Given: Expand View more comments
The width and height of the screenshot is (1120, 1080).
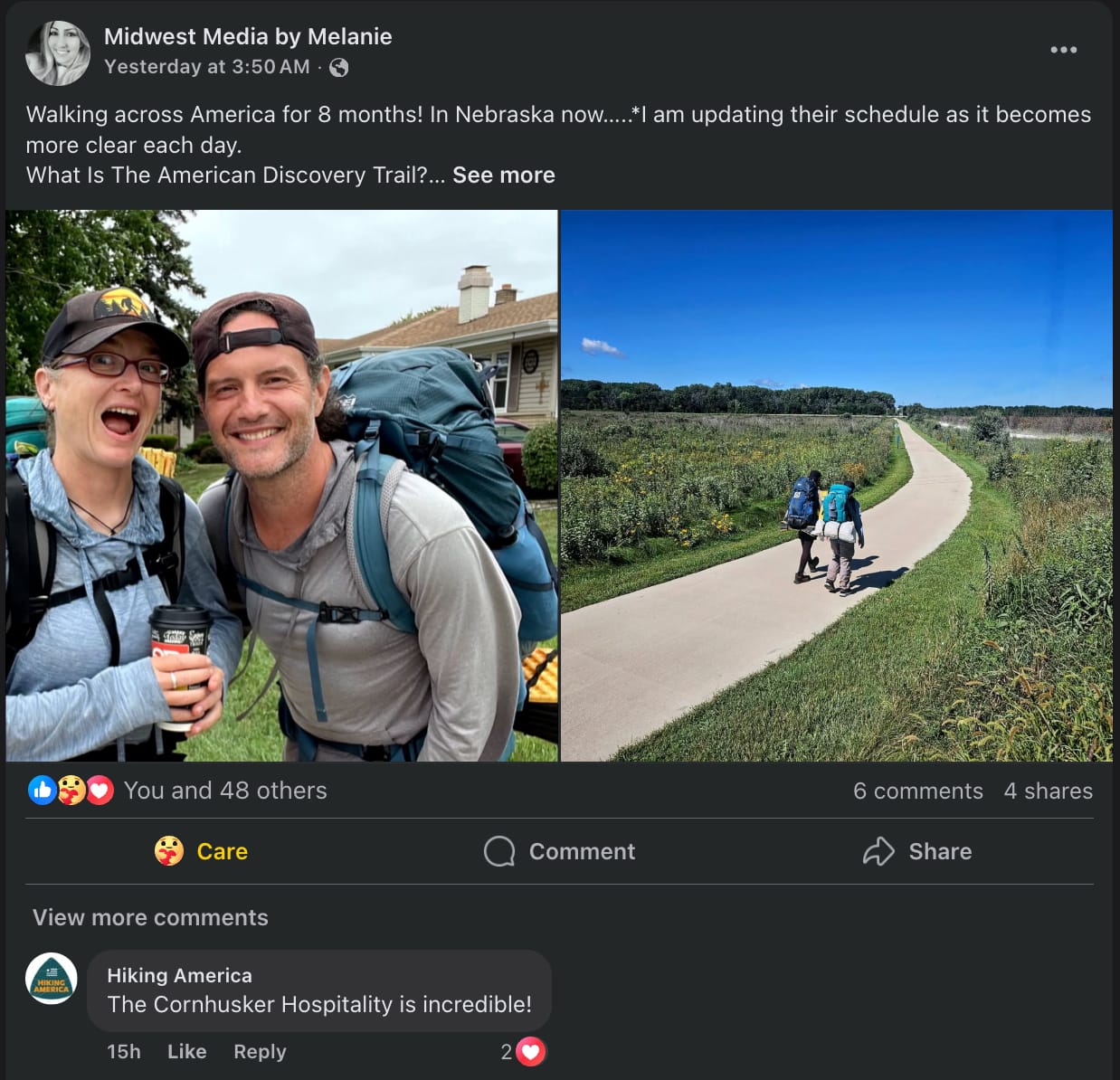Looking at the screenshot, I should coord(150,917).
